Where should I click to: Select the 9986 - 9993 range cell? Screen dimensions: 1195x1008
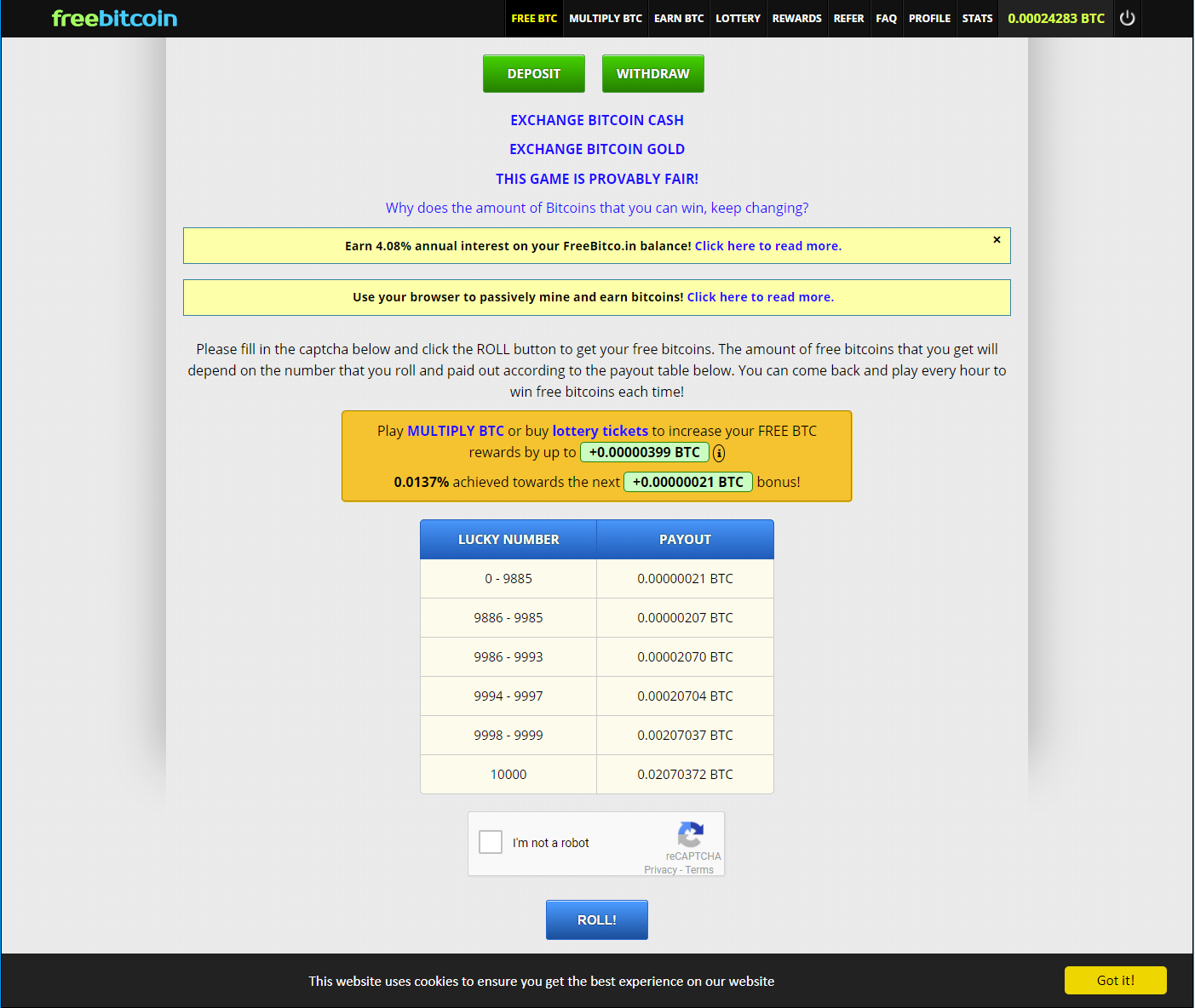click(x=508, y=657)
